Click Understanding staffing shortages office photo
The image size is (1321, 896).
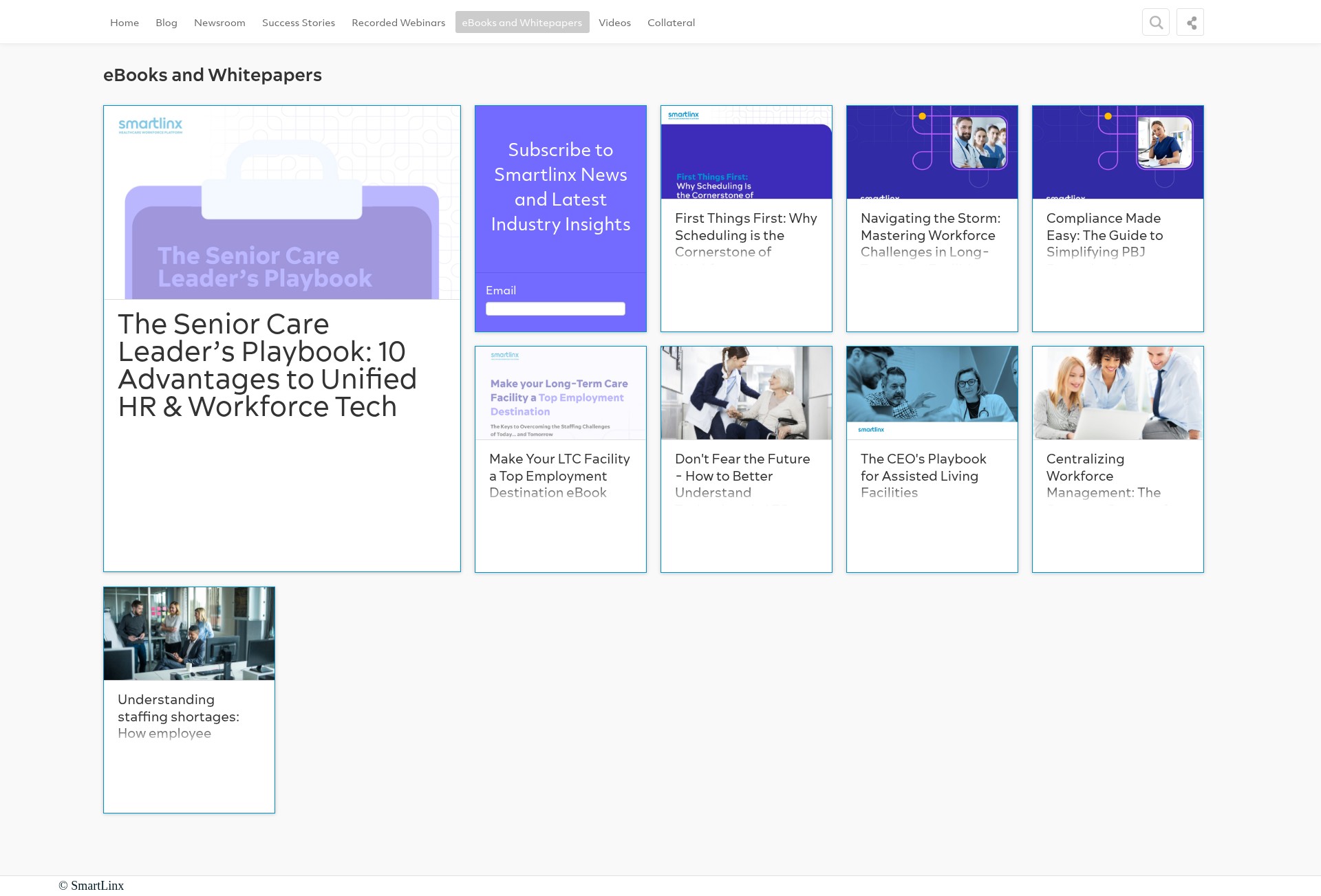[x=189, y=634]
